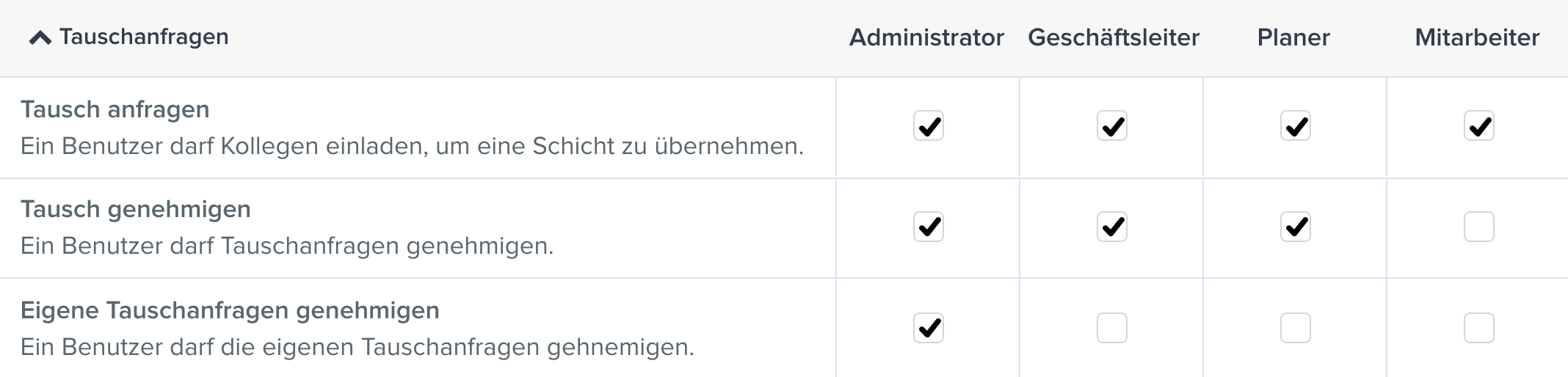This screenshot has width=1568, height=377.
Task: Click the Geschäftsleiter column header
Action: tap(1114, 37)
